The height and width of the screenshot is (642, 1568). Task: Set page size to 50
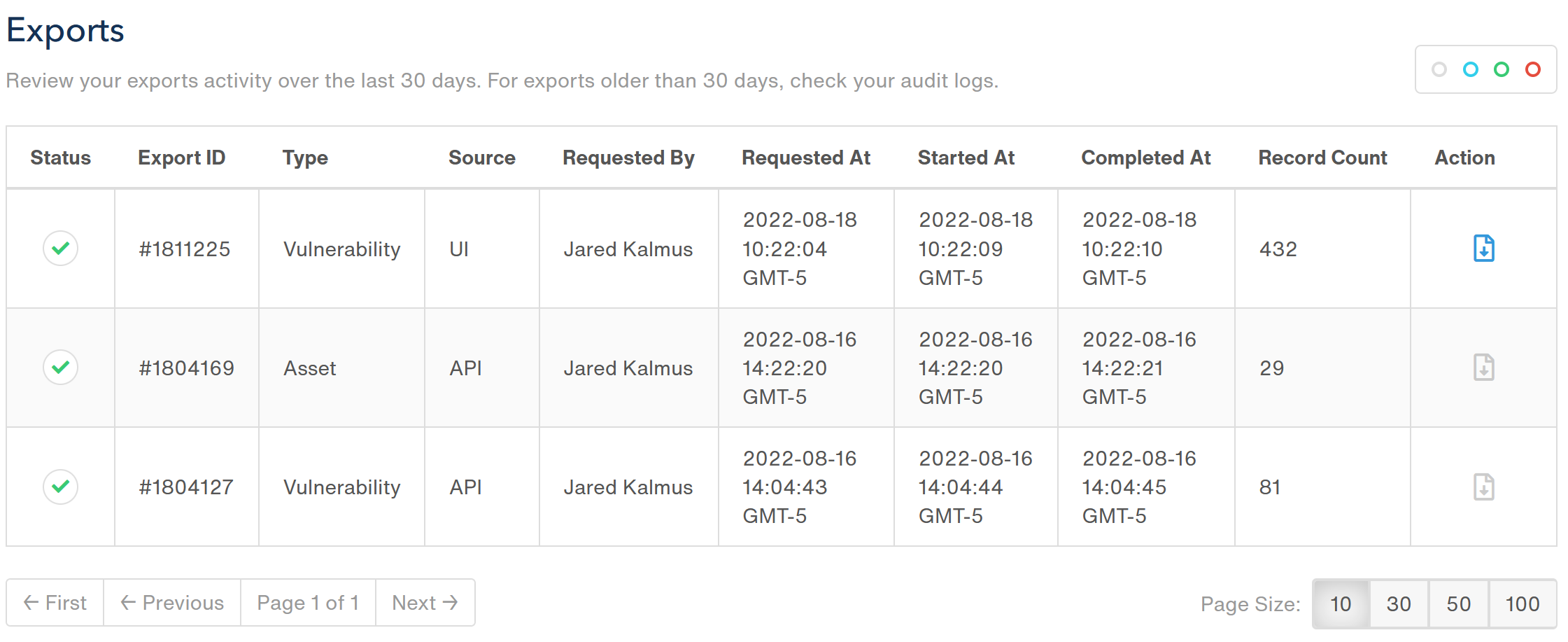pyautogui.click(x=1459, y=603)
